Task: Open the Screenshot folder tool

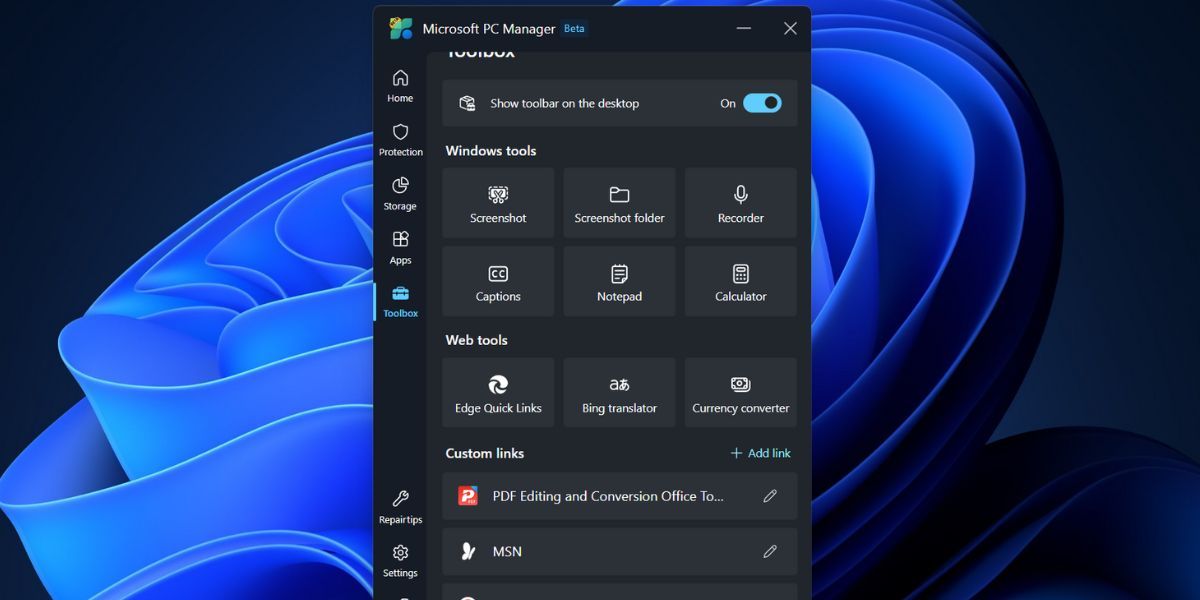Action: point(618,202)
